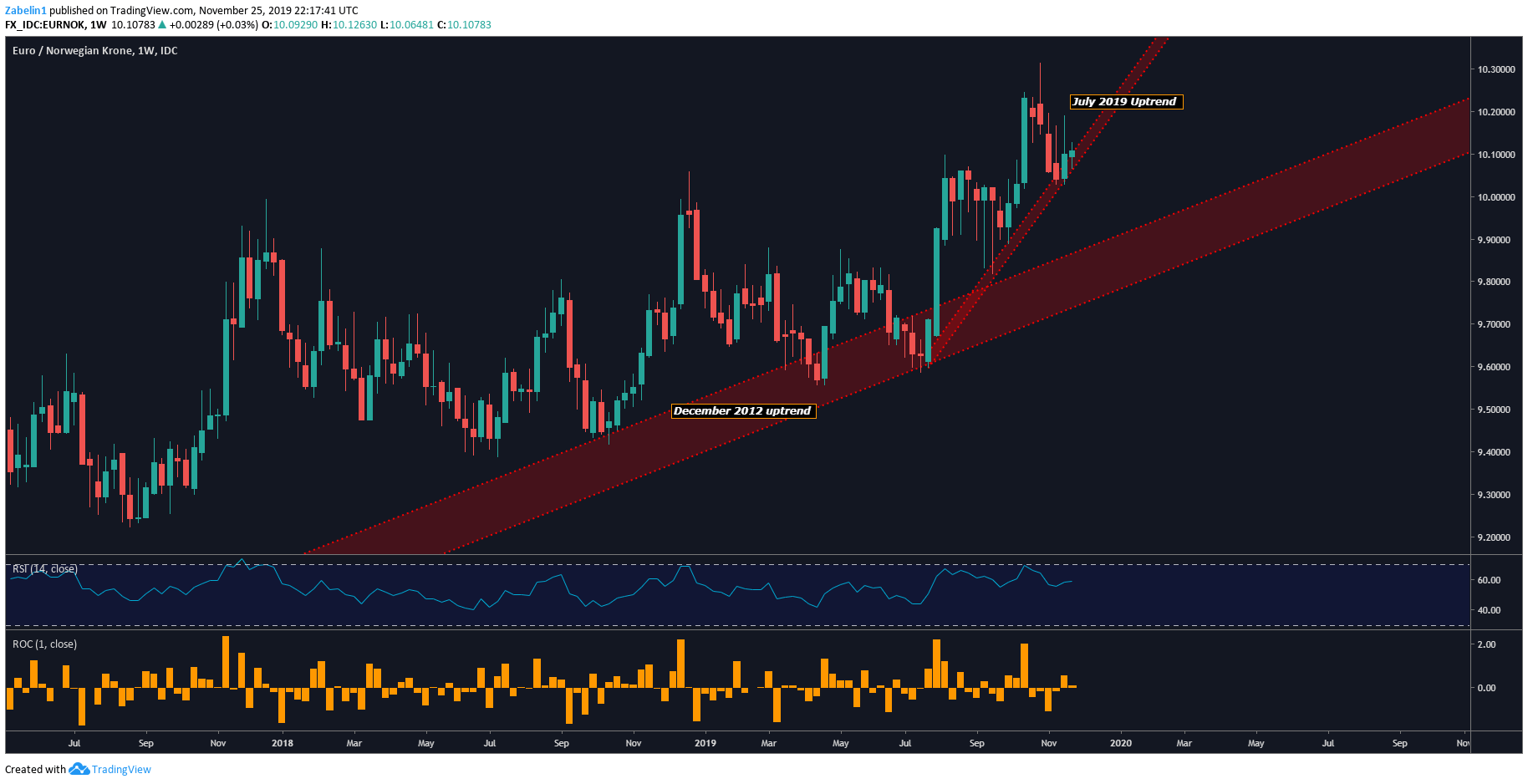Click the 2019 time axis label
1528x784 pixels.
(705, 743)
